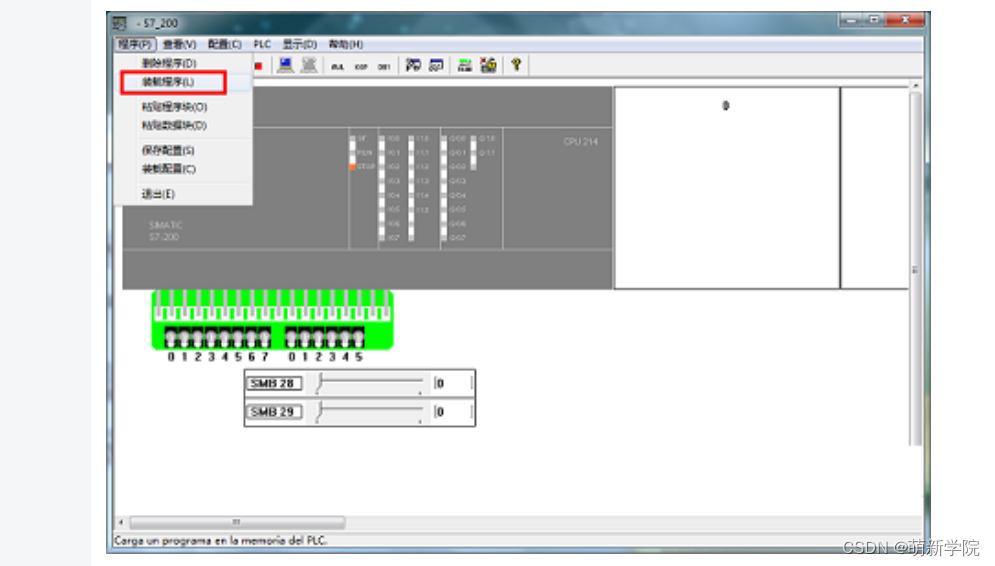
Task: Click the greyed-out computer toolbar icon
Action: point(309,65)
